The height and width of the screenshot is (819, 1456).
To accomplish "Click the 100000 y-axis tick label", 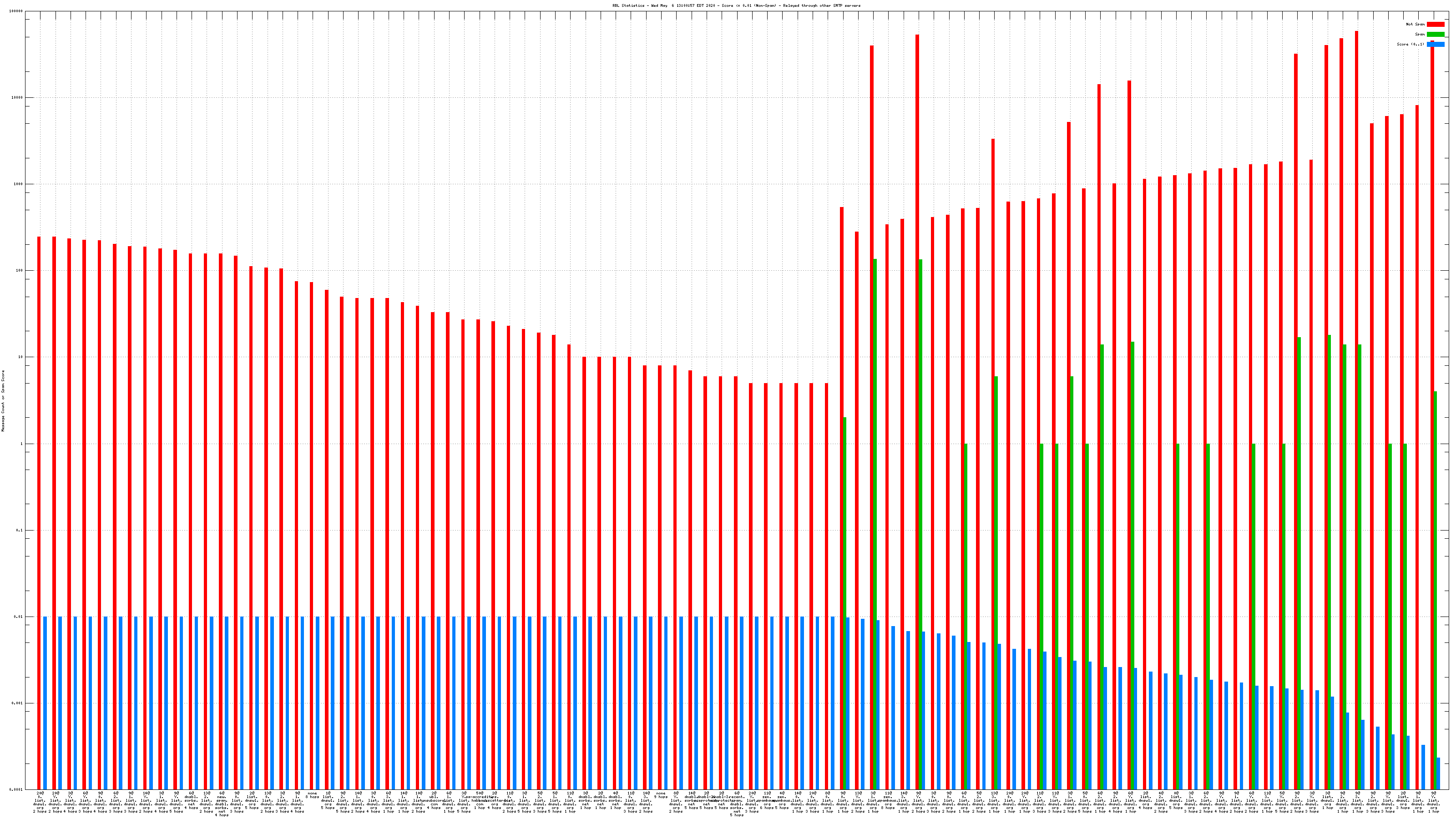I will coord(16,11).
